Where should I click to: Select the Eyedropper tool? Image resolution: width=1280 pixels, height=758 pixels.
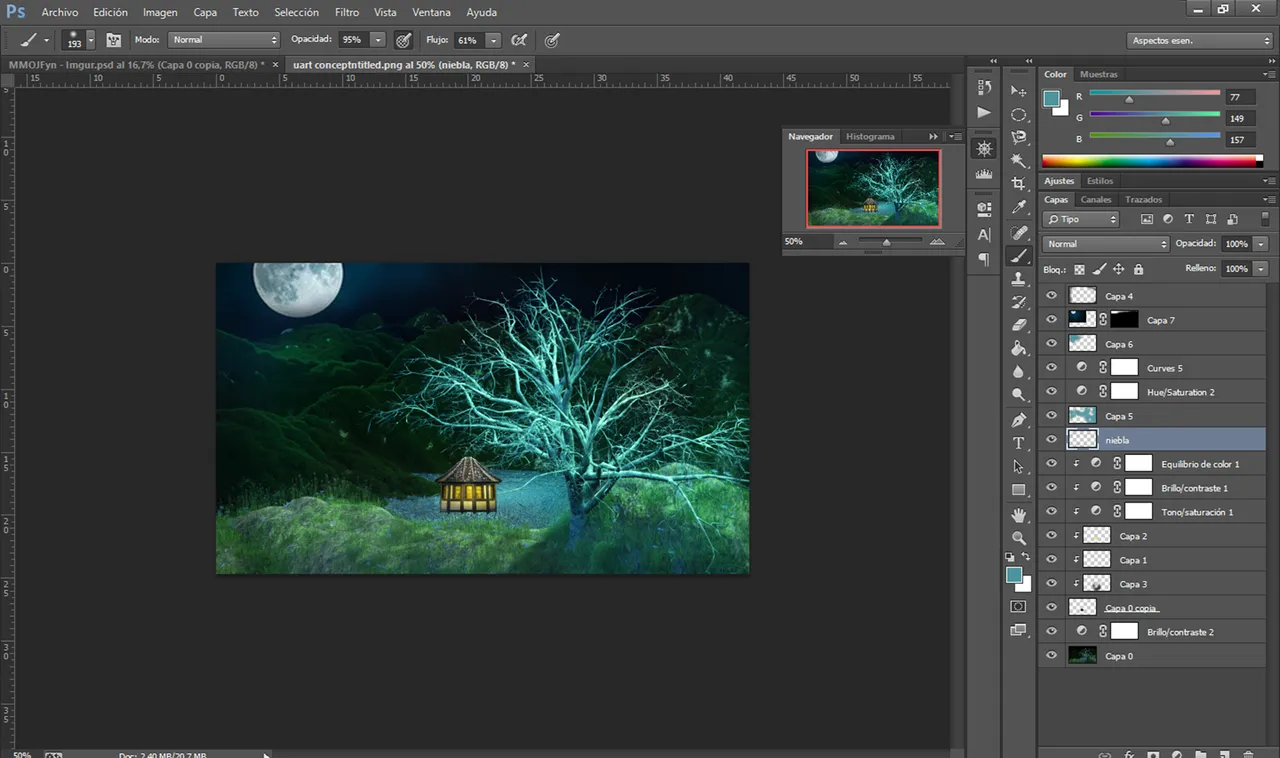[1018, 208]
